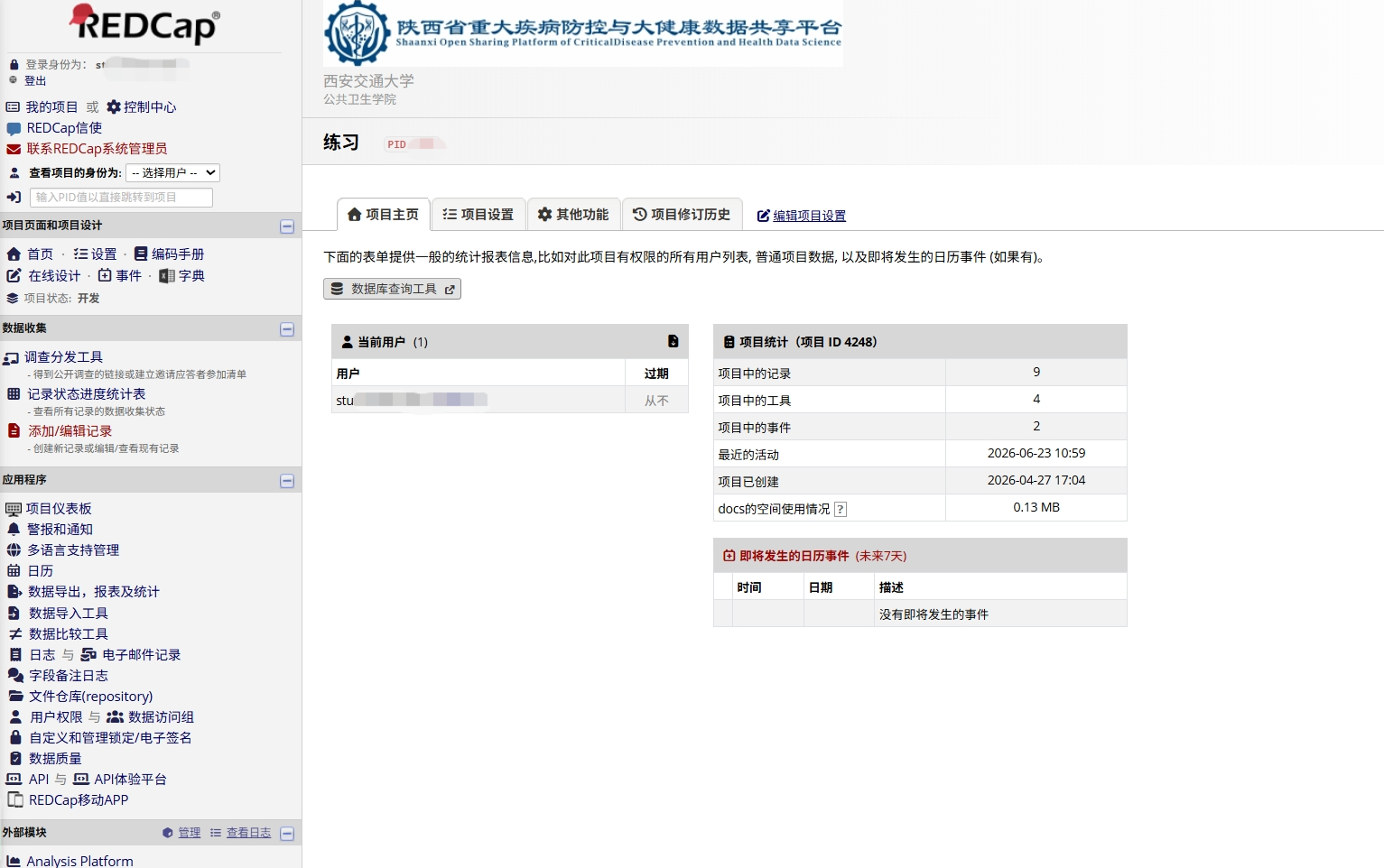Click the 查看日志 link in 外部模块
The height and width of the screenshot is (868, 1384).
(248, 833)
